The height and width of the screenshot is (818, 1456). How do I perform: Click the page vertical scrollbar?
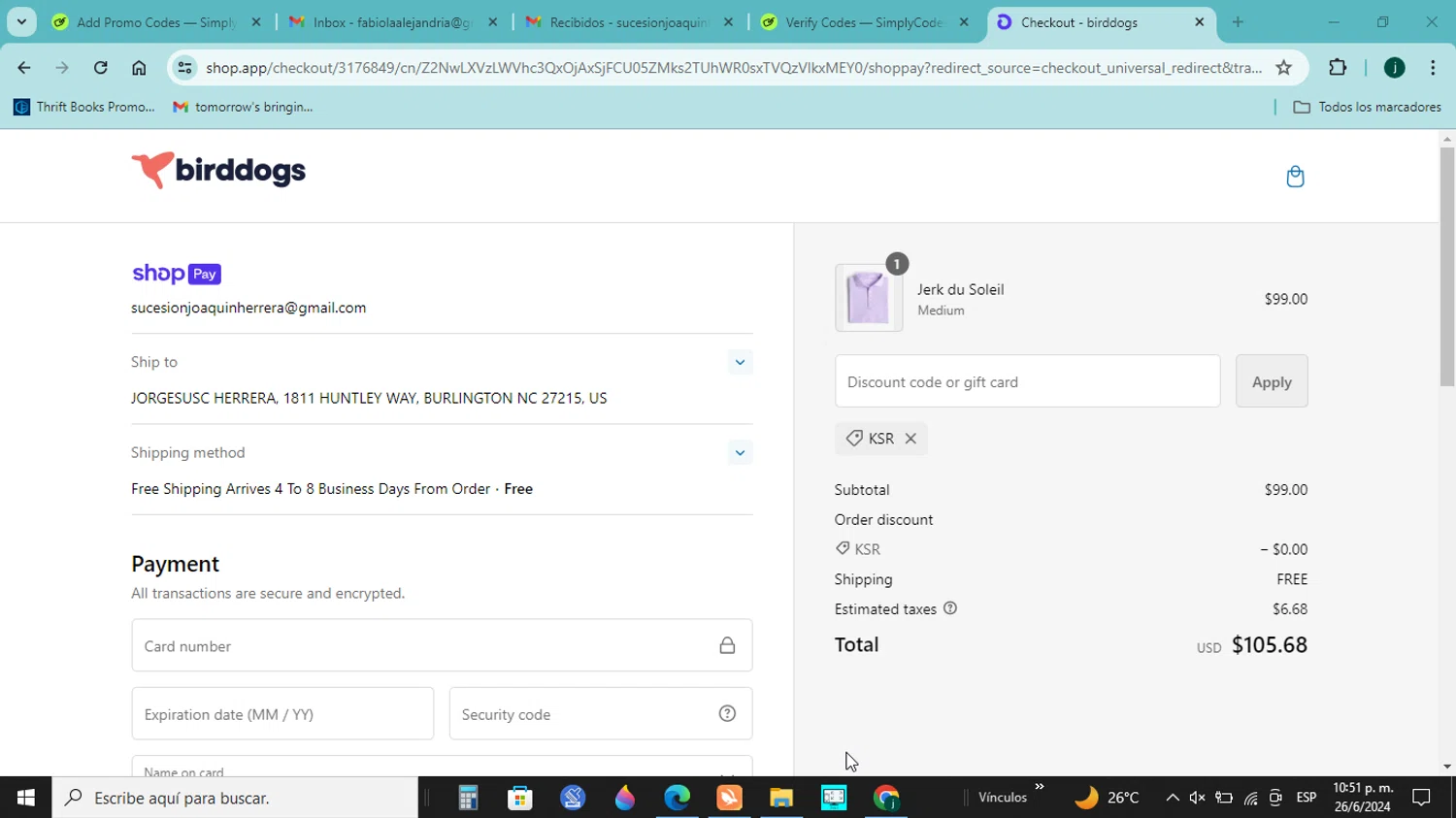pyautogui.click(x=1447, y=267)
